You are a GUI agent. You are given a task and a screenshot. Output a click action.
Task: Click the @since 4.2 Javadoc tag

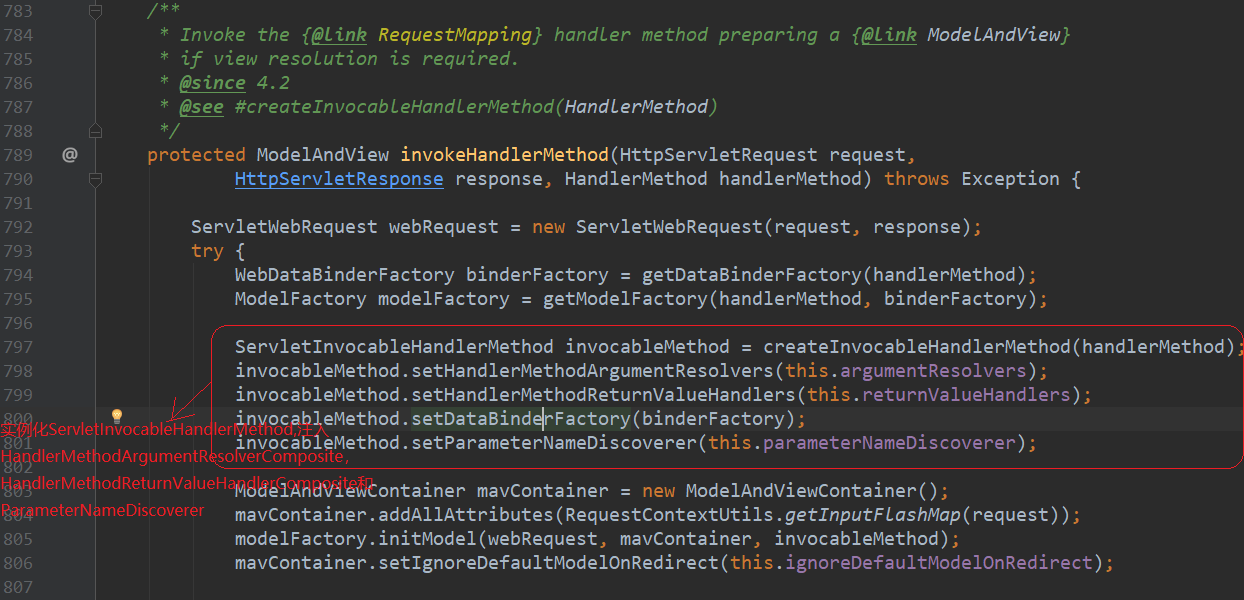click(x=212, y=83)
